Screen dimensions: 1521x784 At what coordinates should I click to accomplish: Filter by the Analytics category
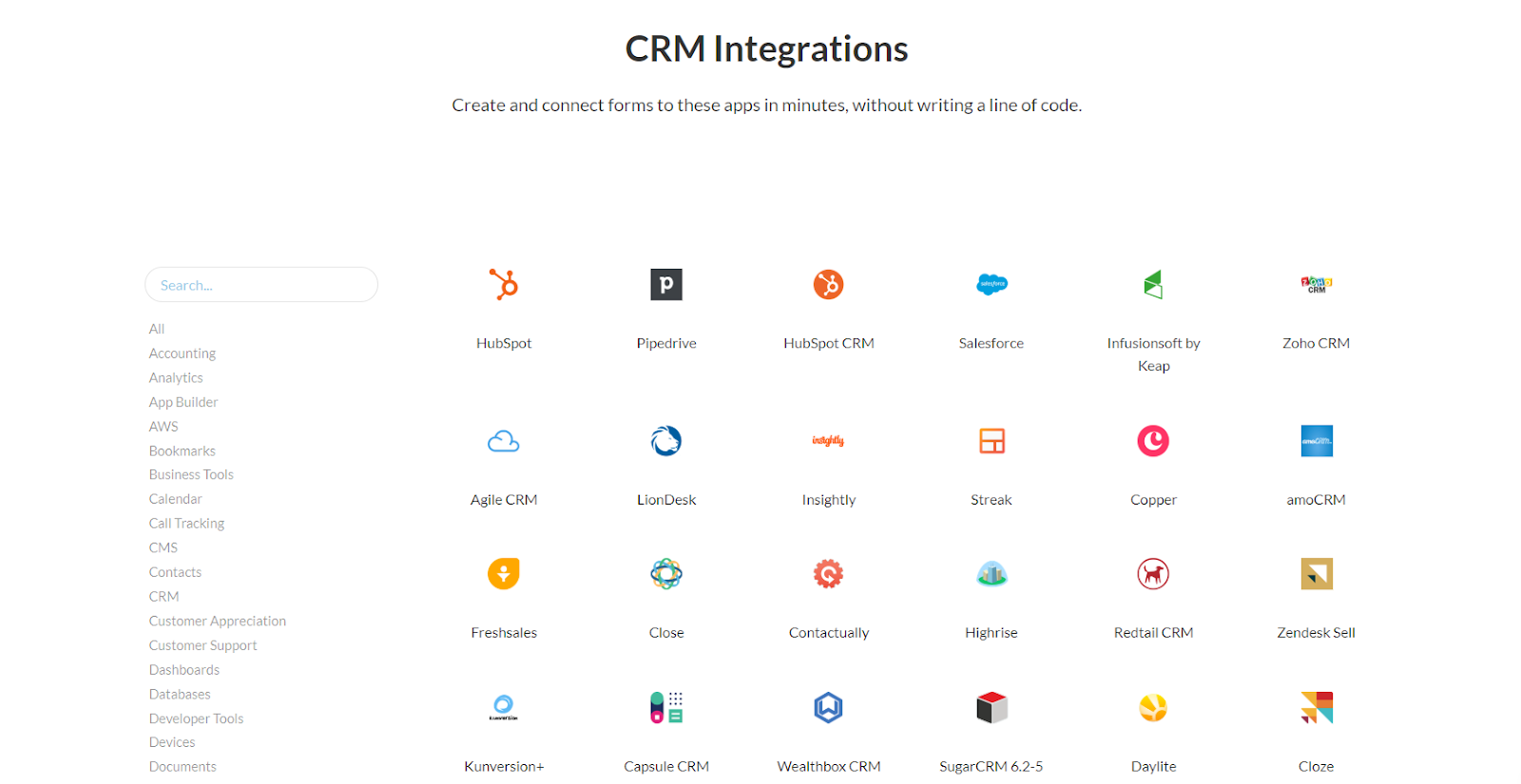176,378
